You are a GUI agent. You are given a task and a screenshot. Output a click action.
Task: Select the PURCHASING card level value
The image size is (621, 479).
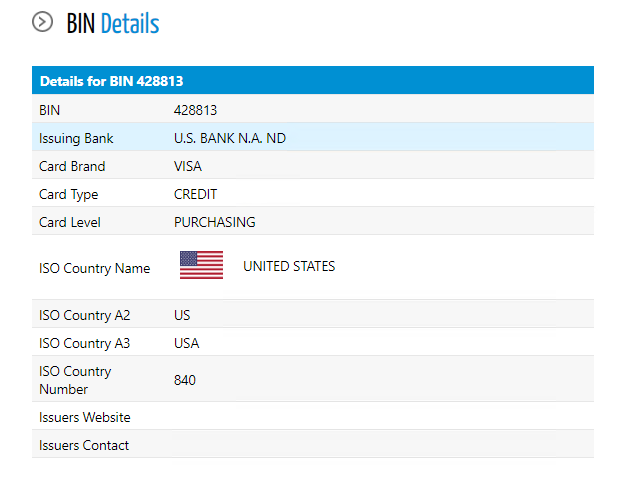click(x=215, y=223)
